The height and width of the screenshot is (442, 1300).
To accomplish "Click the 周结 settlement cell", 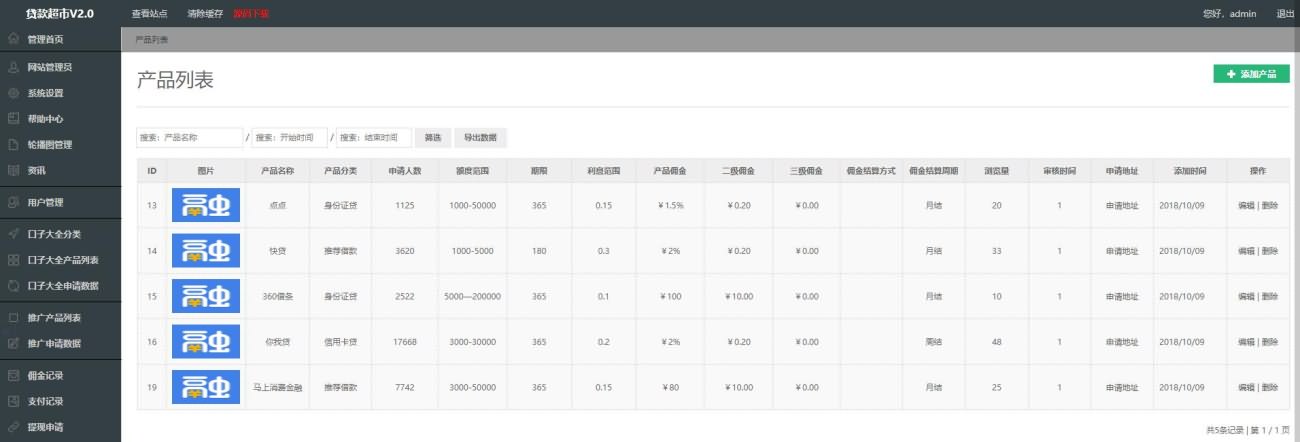I will point(933,342).
